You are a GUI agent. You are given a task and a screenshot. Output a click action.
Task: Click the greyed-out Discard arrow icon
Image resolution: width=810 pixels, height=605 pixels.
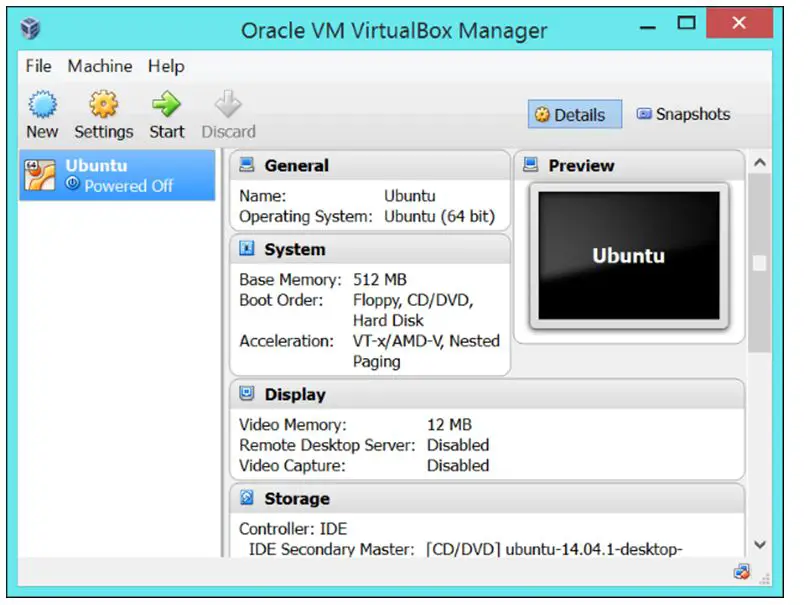pos(228,104)
